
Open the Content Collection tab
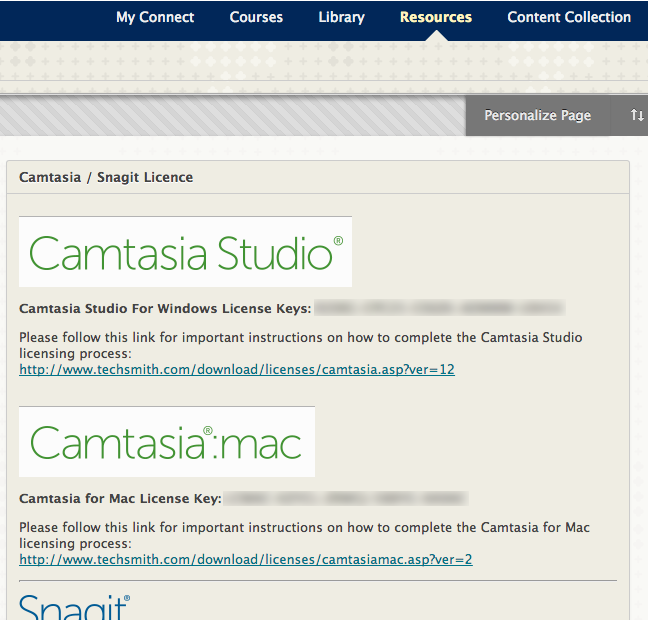pyautogui.click(x=569, y=17)
